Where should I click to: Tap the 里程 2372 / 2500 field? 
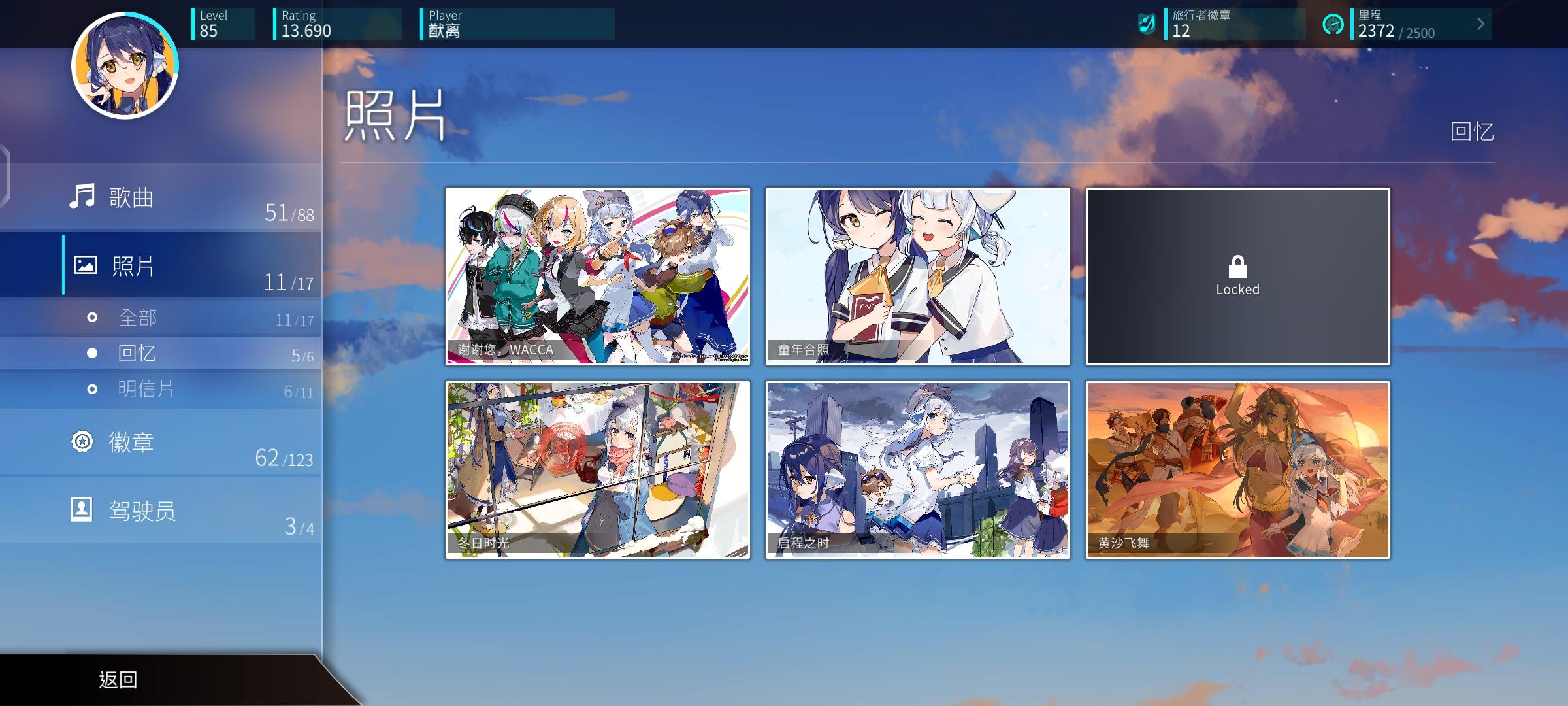click(1421, 24)
